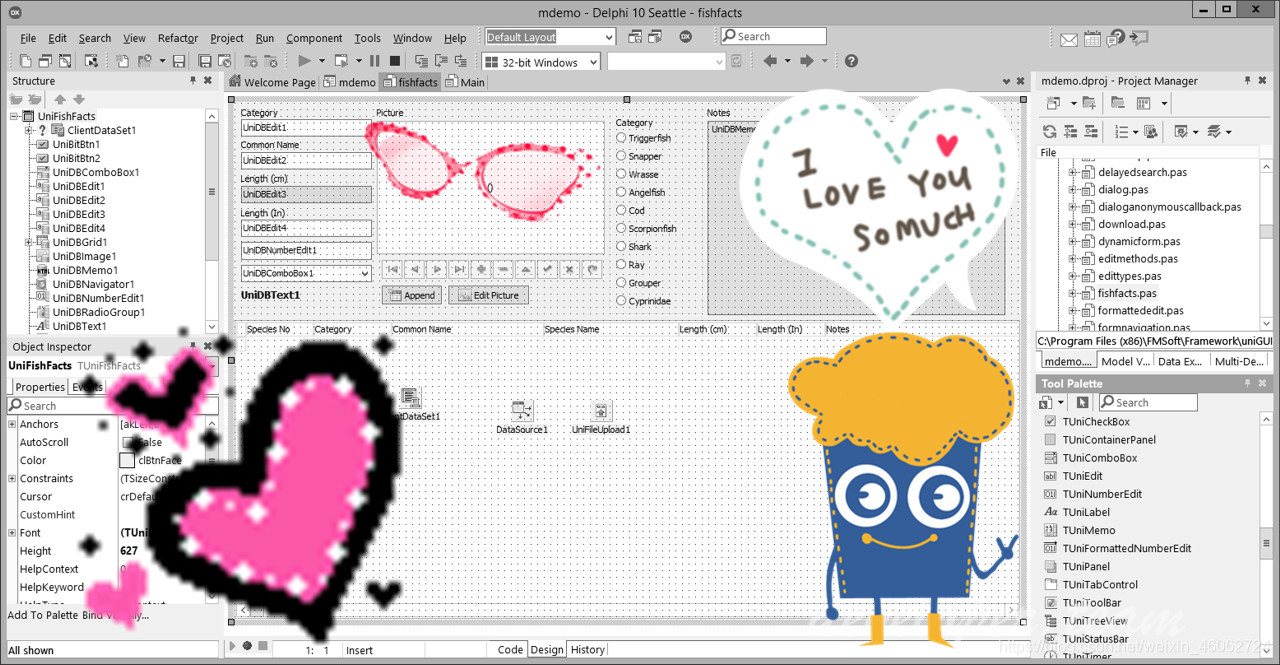This screenshot has height=665, width=1280.
Task: Click the Edit Picture button
Action: [488, 295]
